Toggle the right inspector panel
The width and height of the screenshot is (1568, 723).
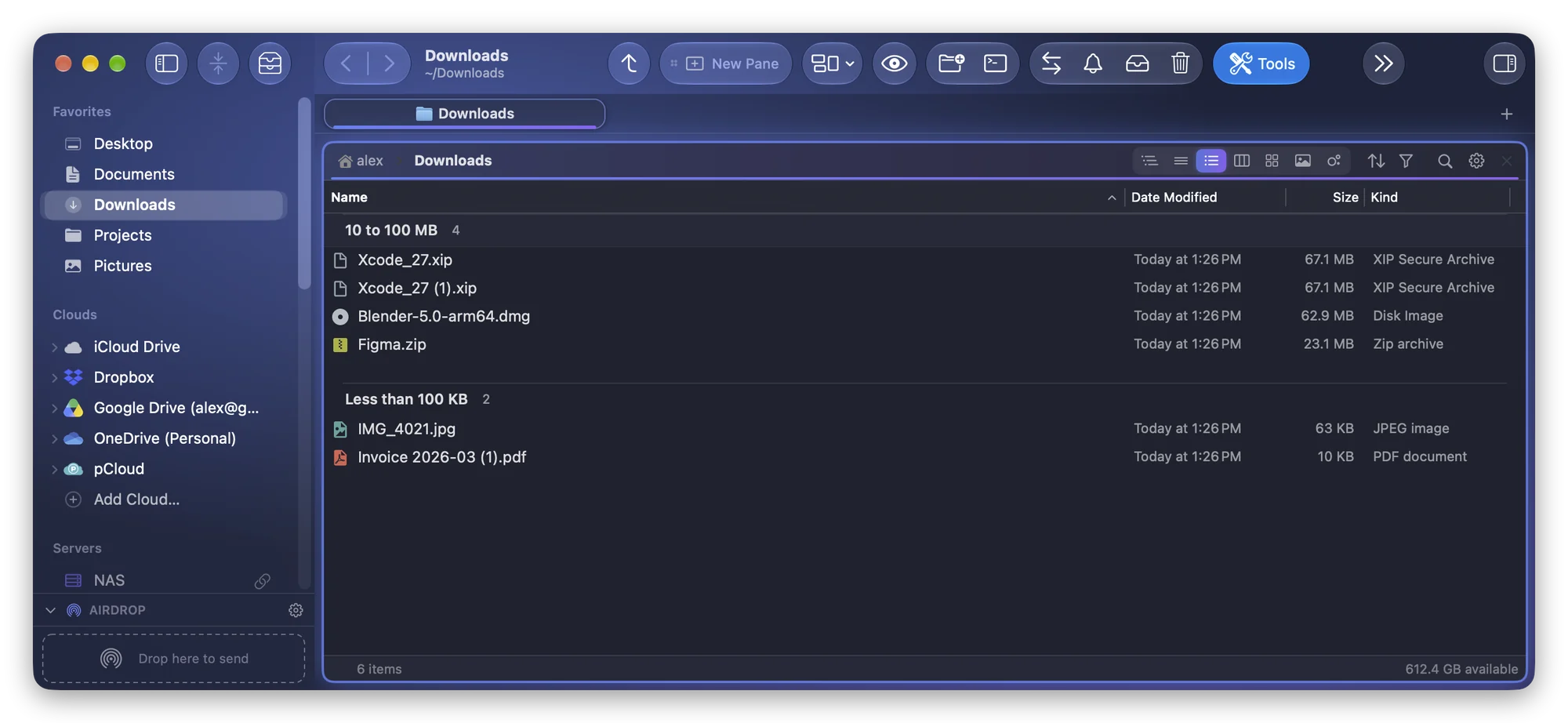click(1504, 64)
